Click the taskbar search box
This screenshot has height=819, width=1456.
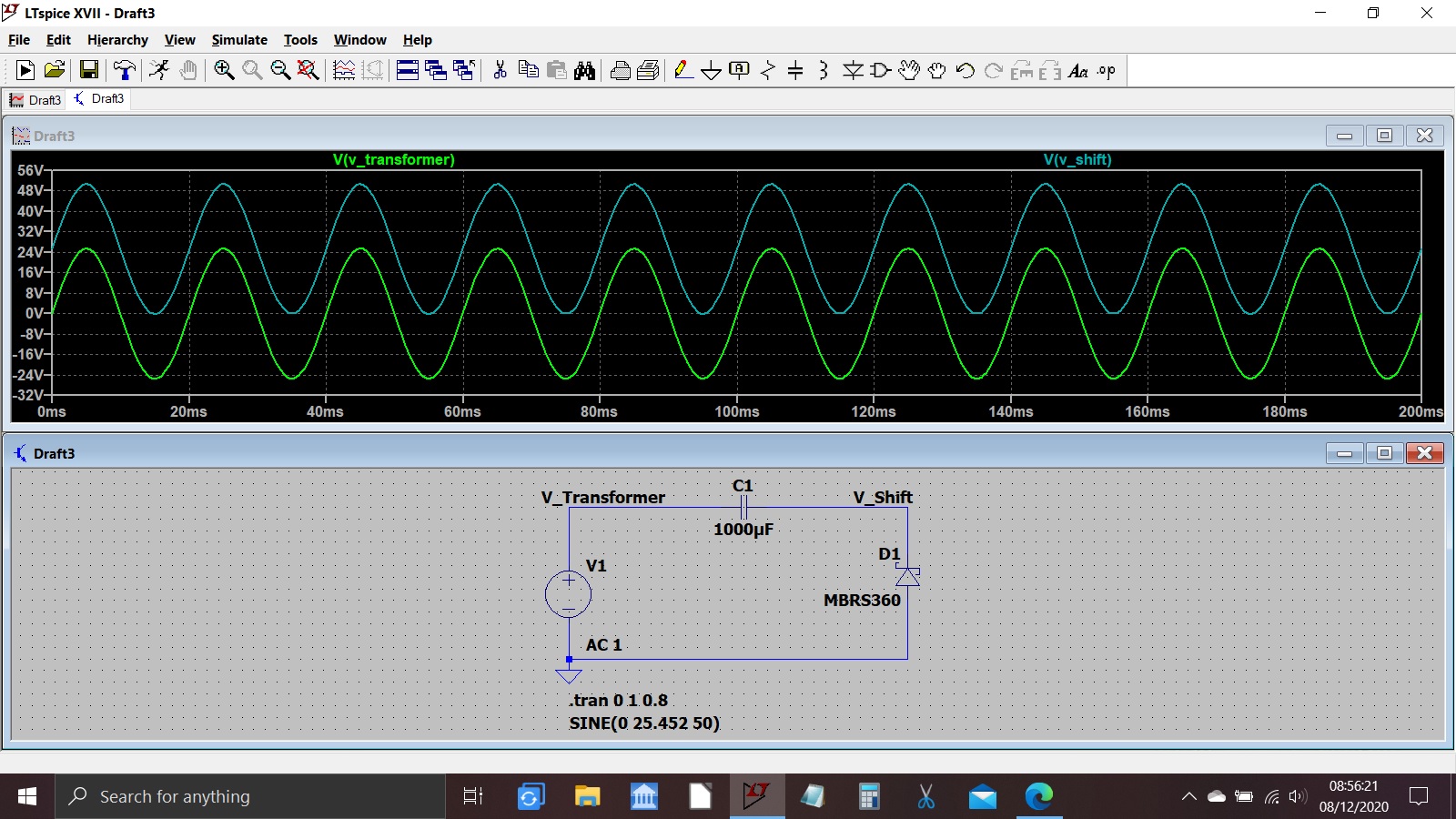(x=250, y=797)
